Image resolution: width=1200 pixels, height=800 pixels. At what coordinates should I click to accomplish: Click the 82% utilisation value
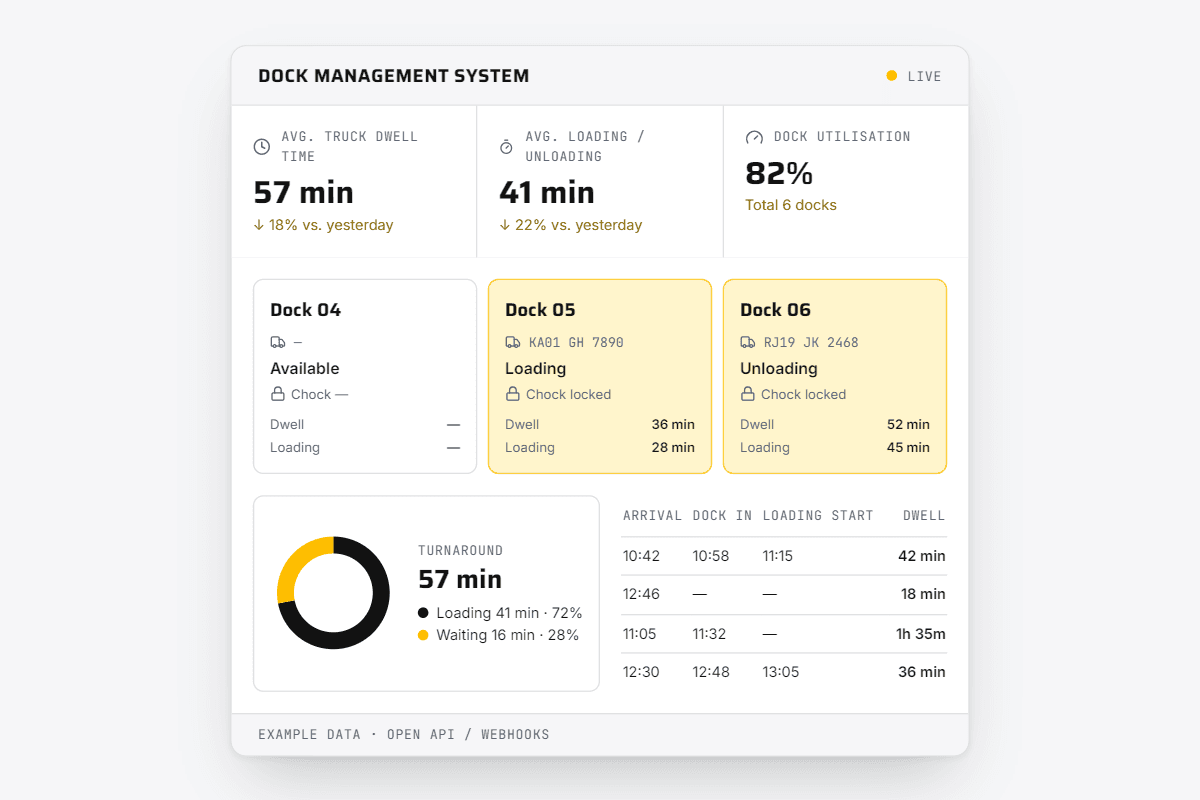(779, 173)
